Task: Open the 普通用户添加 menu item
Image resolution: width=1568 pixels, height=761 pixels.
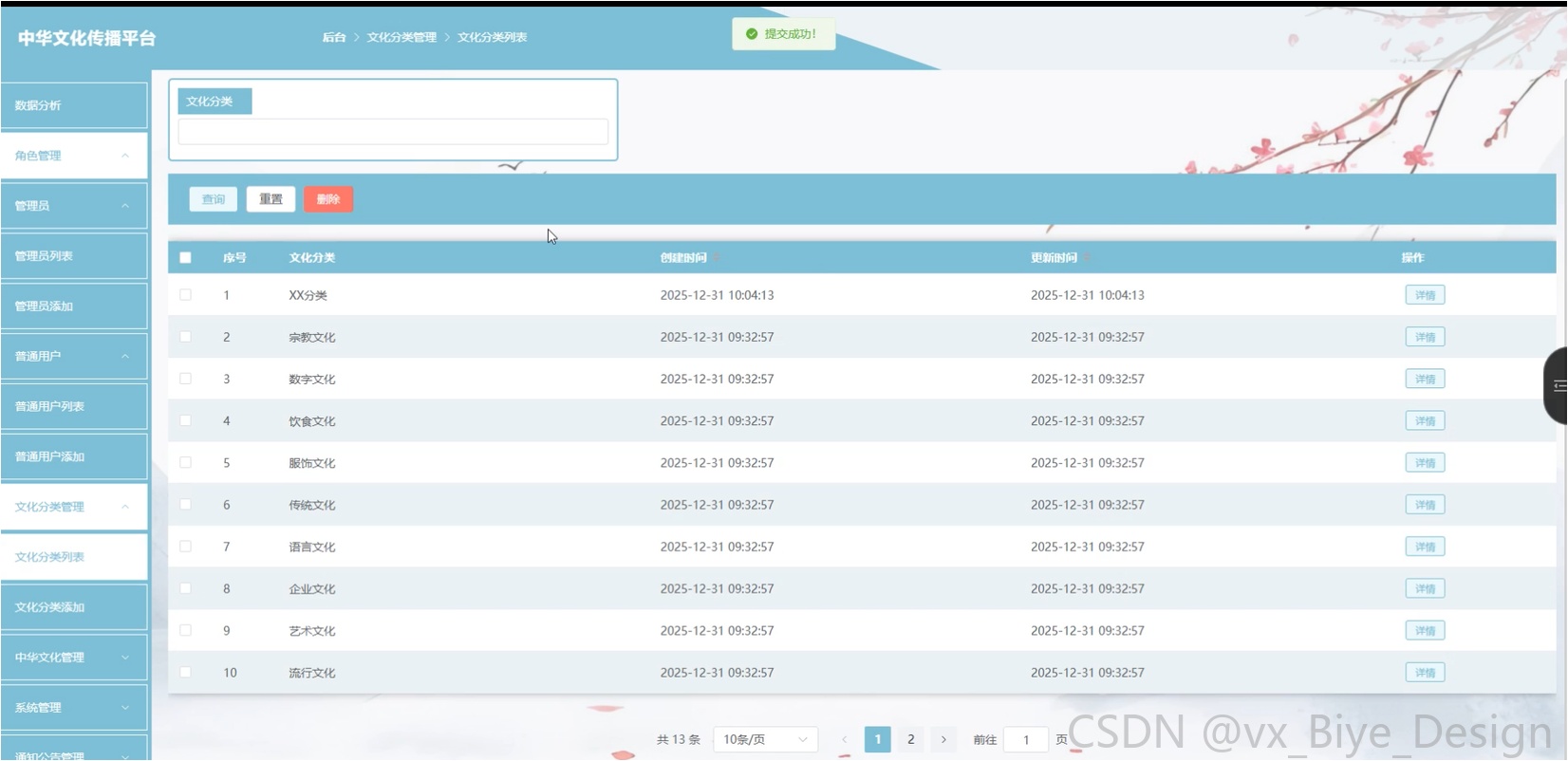Action: [x=74, y=456]
